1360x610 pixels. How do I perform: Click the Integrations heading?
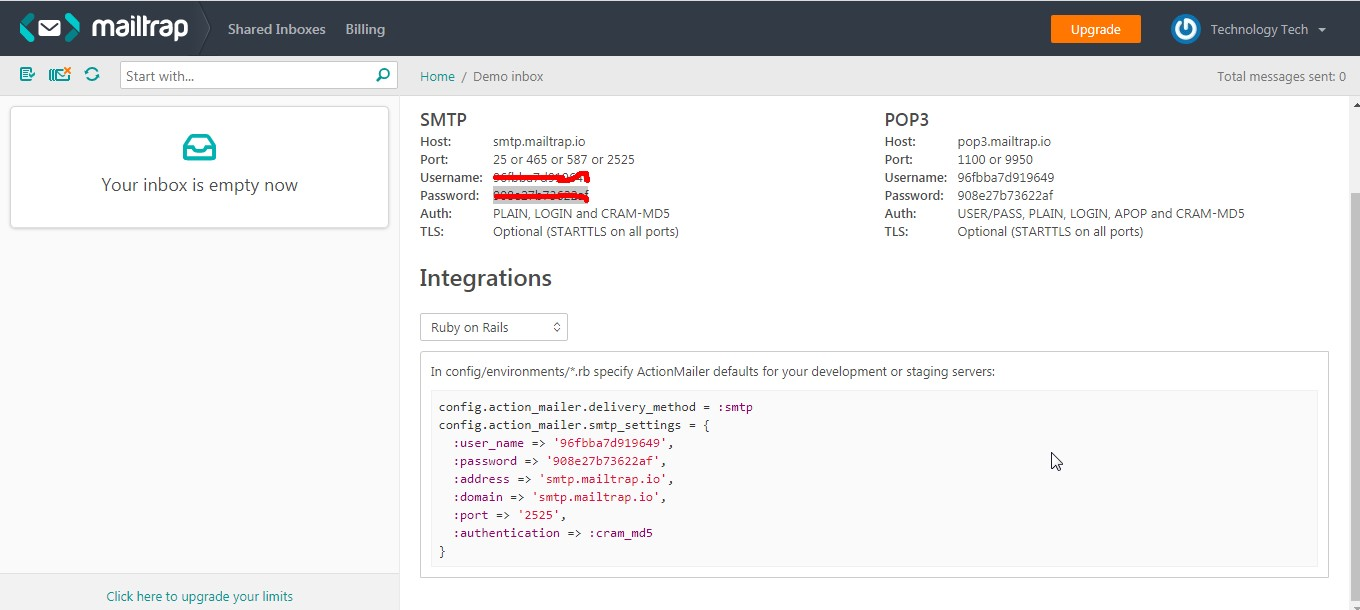click(x=485, y=278)
